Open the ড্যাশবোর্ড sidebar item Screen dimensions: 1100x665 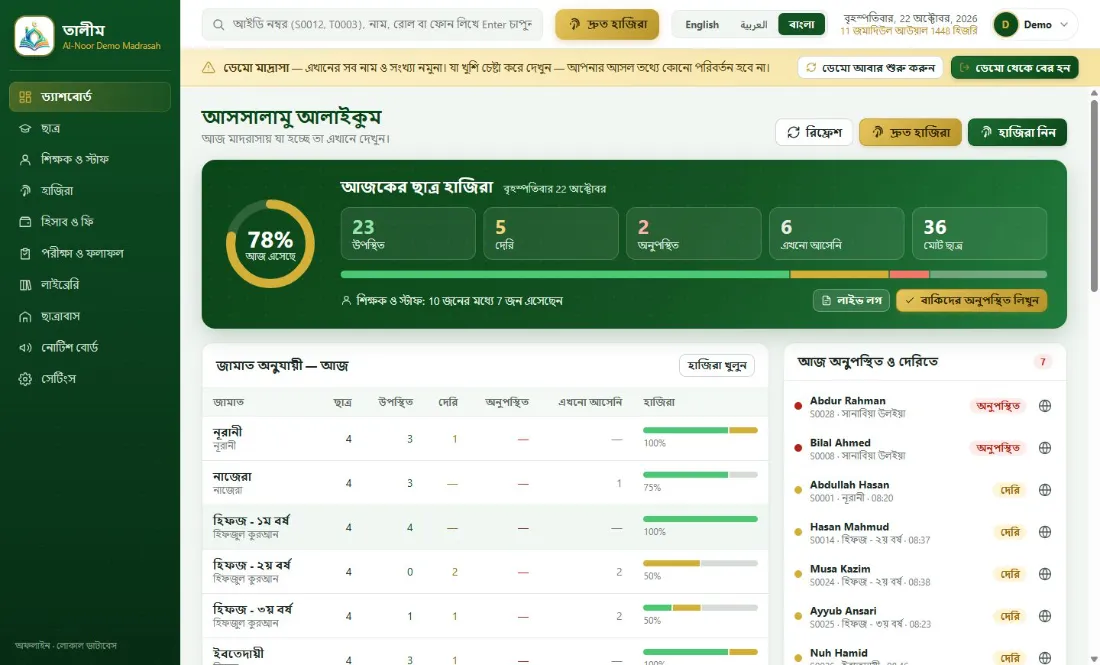[90, 97]
